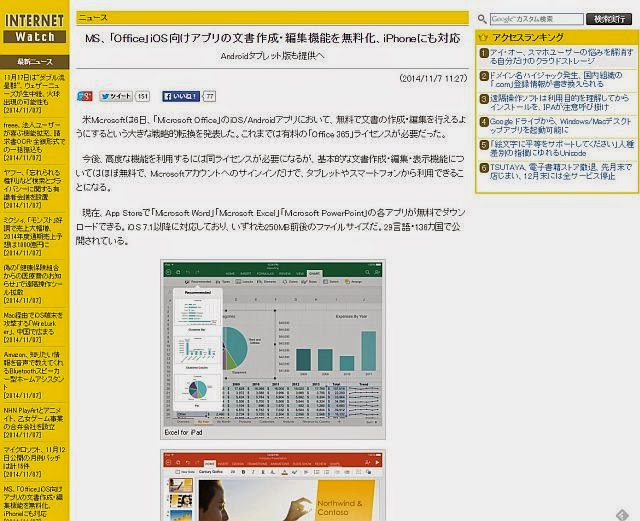Image resolution: width=640 pixels, height=521 pixels.
Task: Click the ニュース category header
Action: [272, 18]
